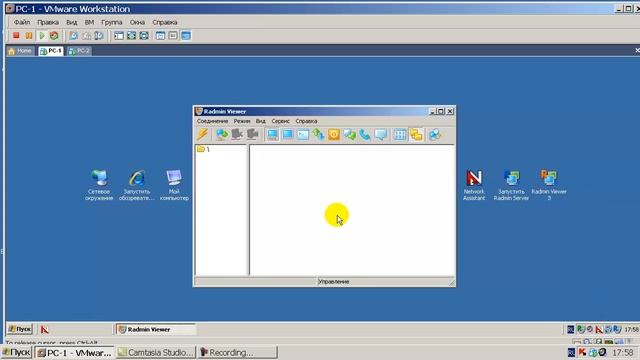640x360 pixels.
Task: Select the Мой компьютер desktop icon
Action: [174, 185]
